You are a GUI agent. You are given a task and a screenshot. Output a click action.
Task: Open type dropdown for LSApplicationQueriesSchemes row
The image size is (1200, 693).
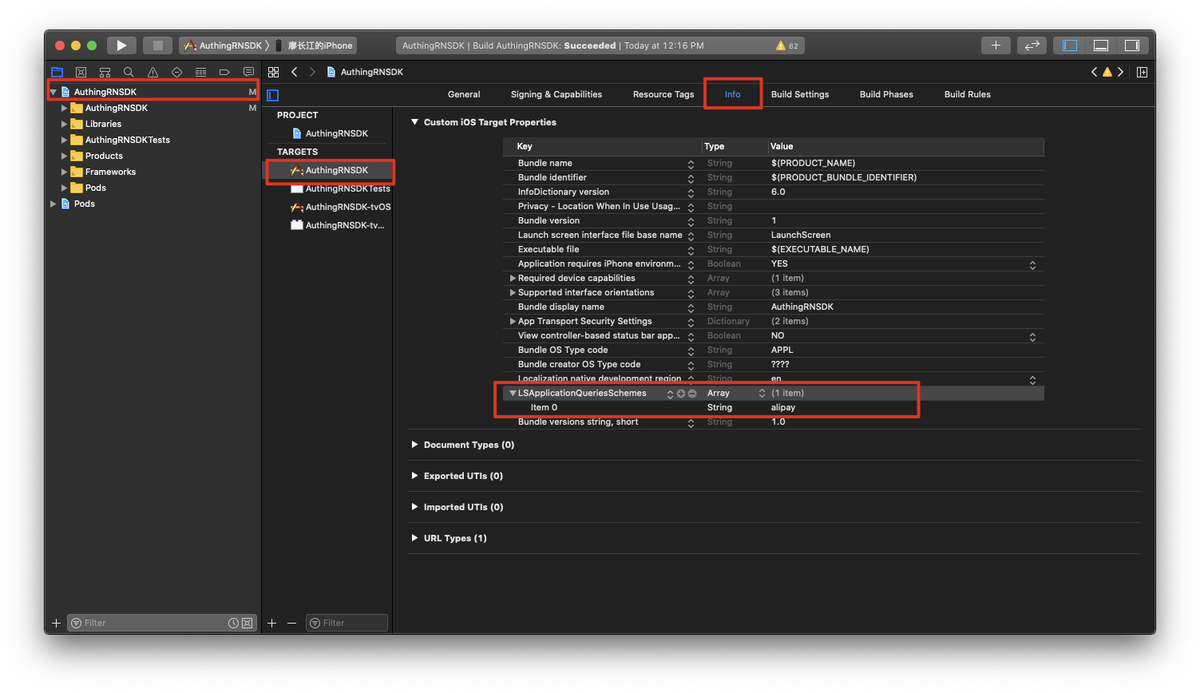pyautogui.click(x=761, y=393)
